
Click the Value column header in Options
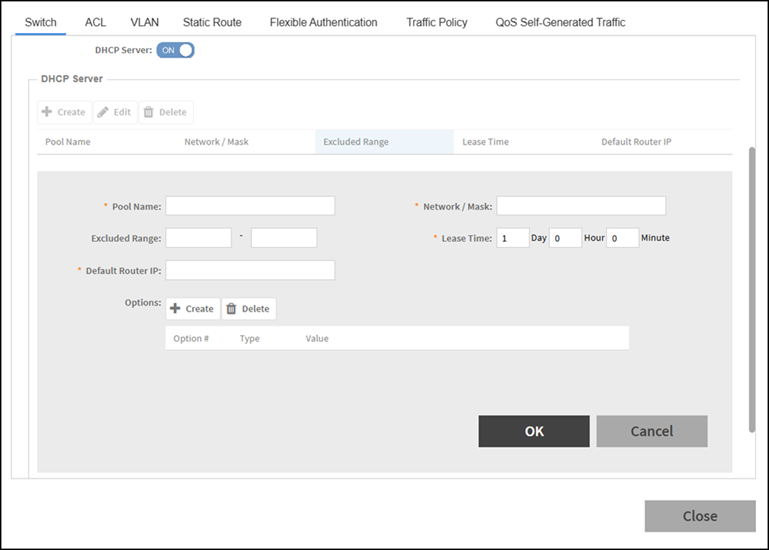click(317, 339)
